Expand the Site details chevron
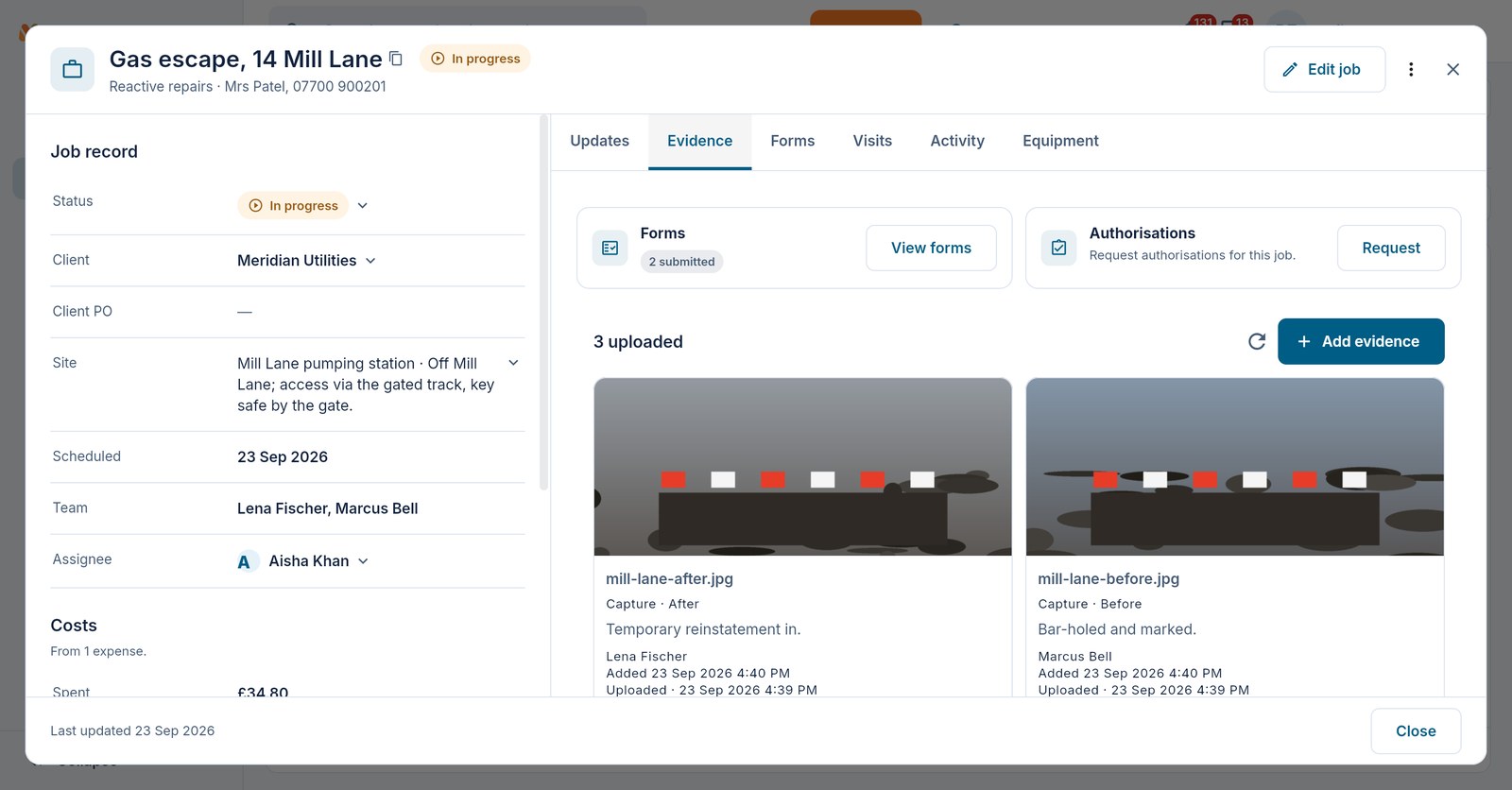Viewport: 1512px width, 790px height. (x=513, y=363)
